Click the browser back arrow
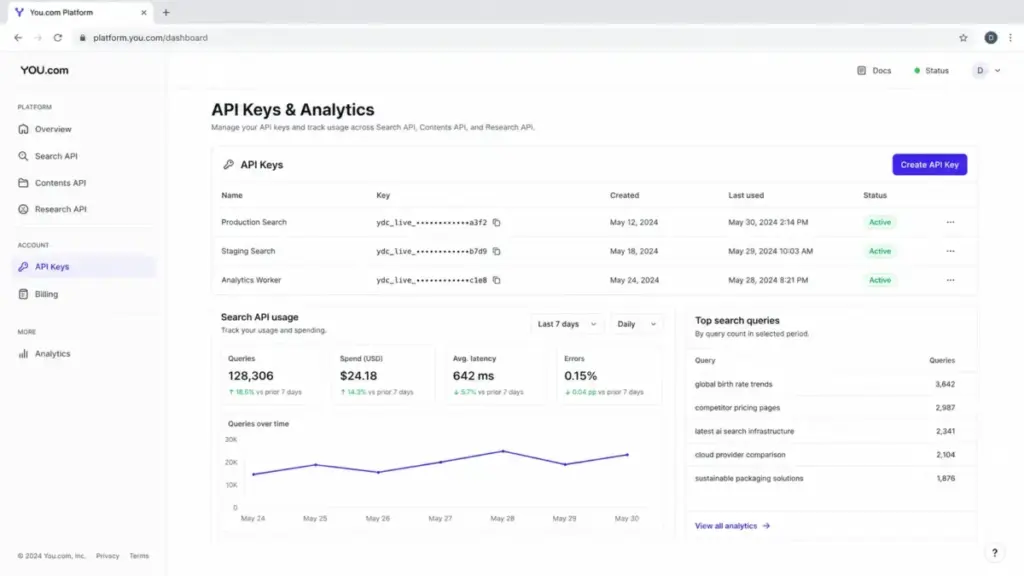 pos(18,38)
